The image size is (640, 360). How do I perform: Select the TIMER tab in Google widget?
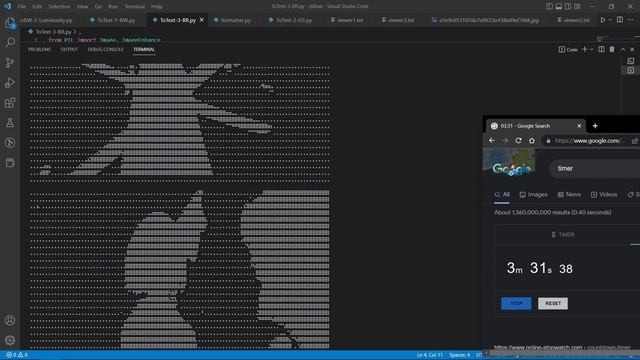point(563,235)
